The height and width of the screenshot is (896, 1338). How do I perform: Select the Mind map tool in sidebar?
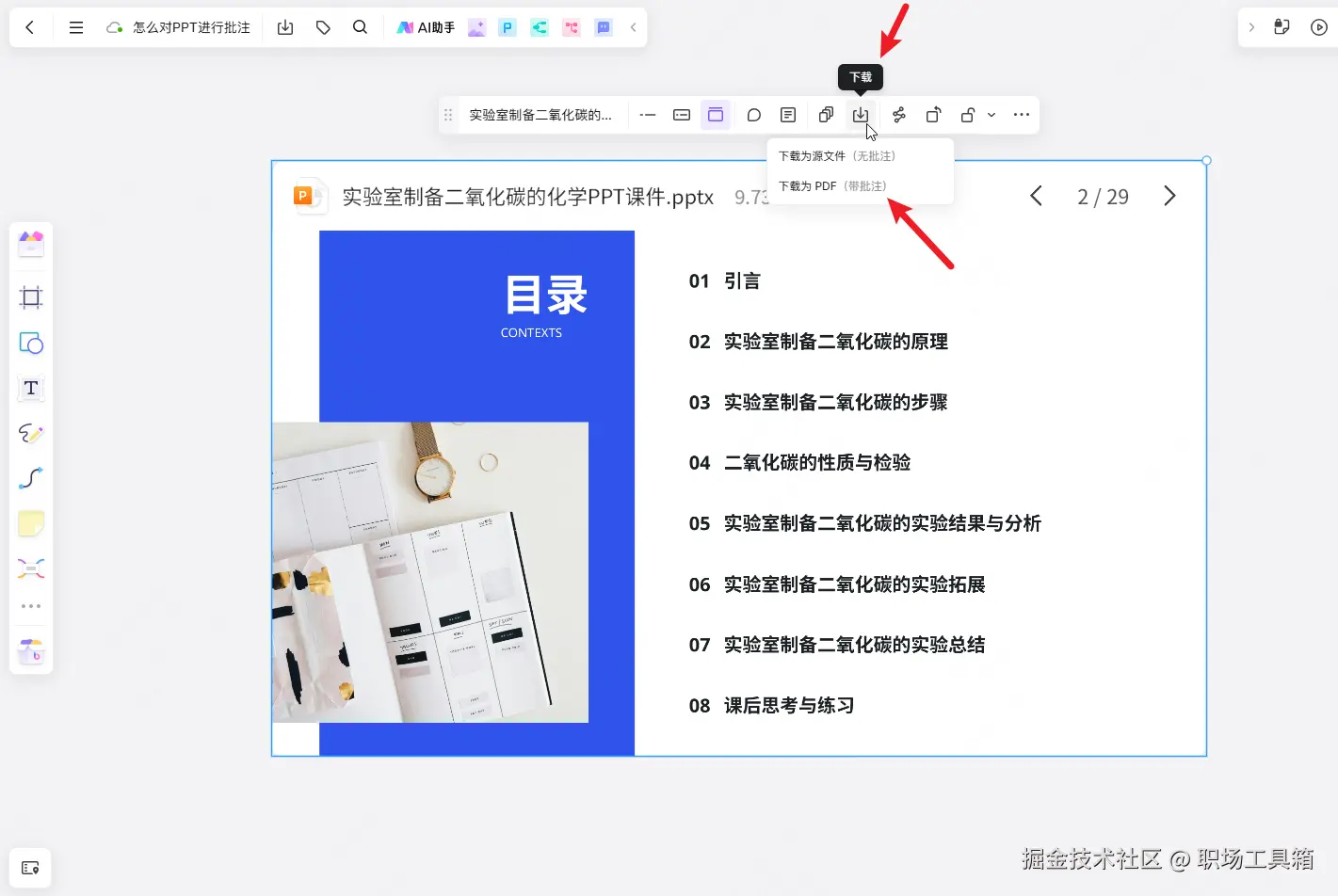pyautogui.click(x=31, y=568)
